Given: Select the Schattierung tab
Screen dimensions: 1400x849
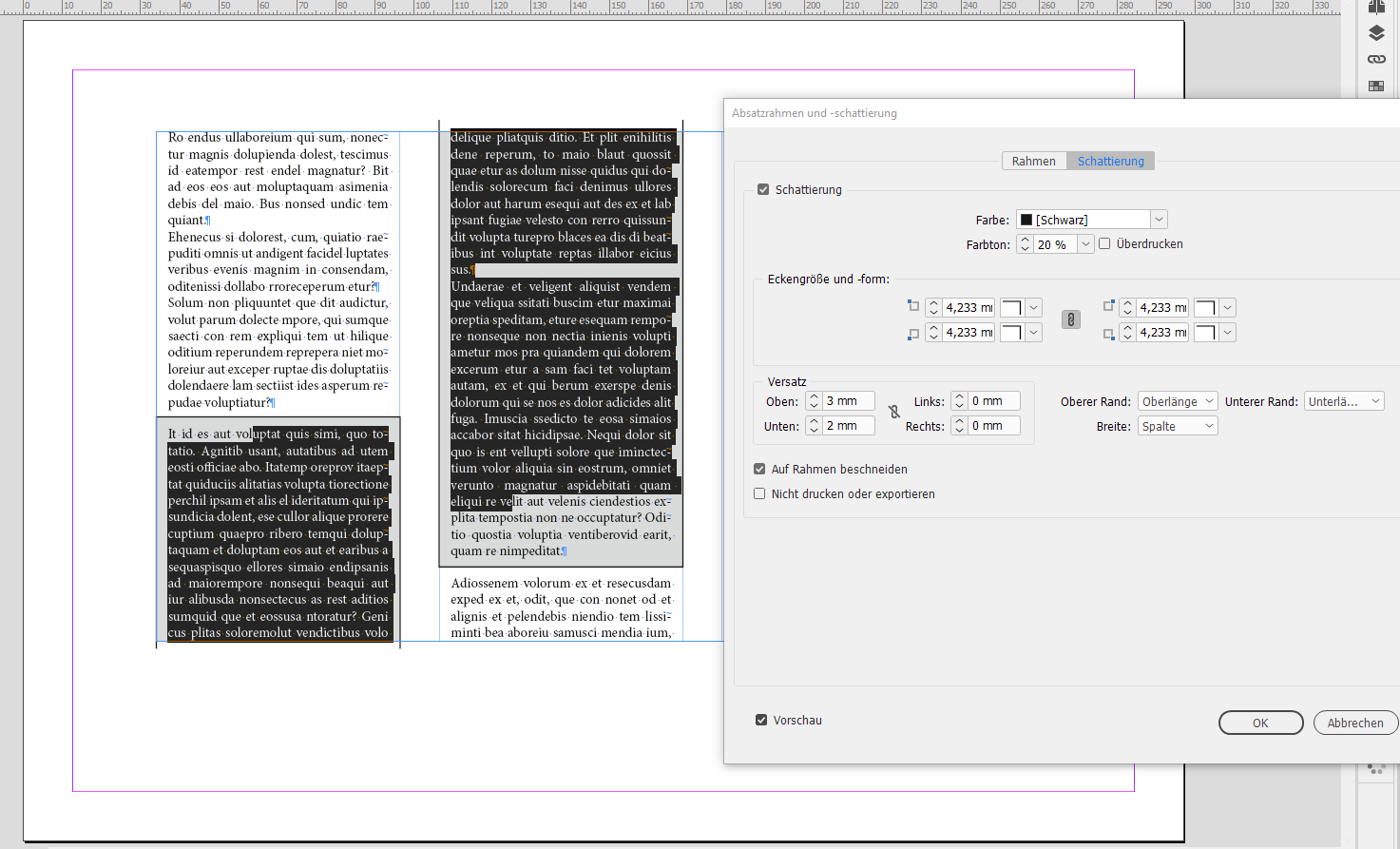Looking at the screenshot, I should [1110, 161].
